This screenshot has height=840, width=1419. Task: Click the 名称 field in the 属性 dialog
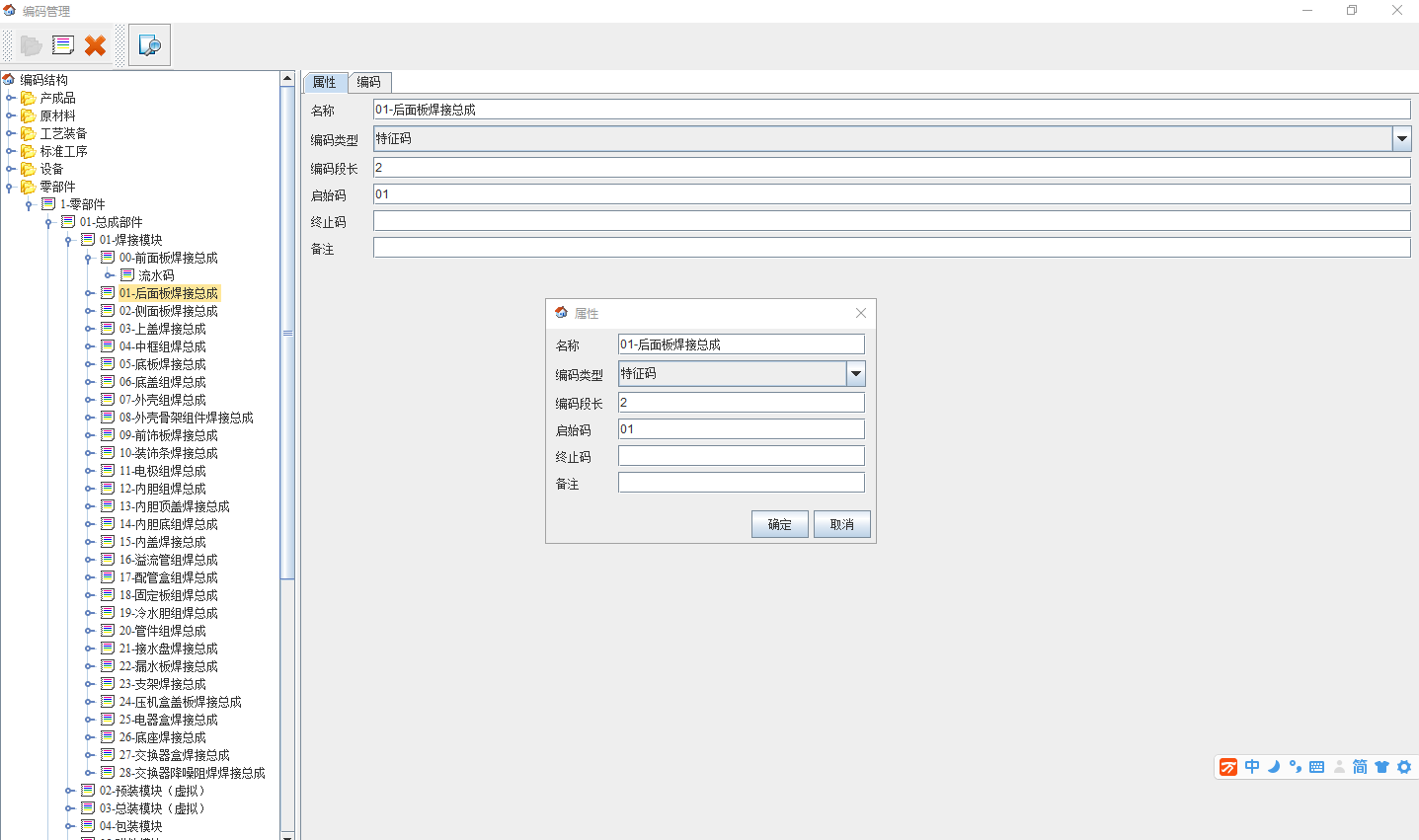point(742,344)
